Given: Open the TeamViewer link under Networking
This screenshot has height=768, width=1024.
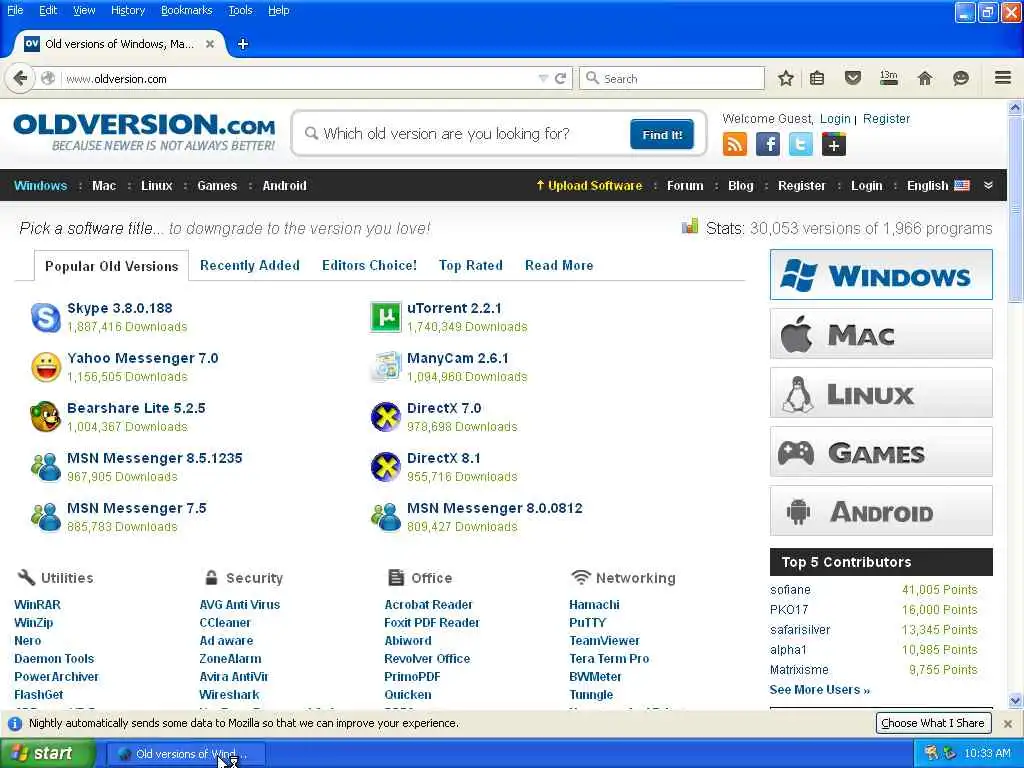Looking at the screenshot, I should point(604,641).
